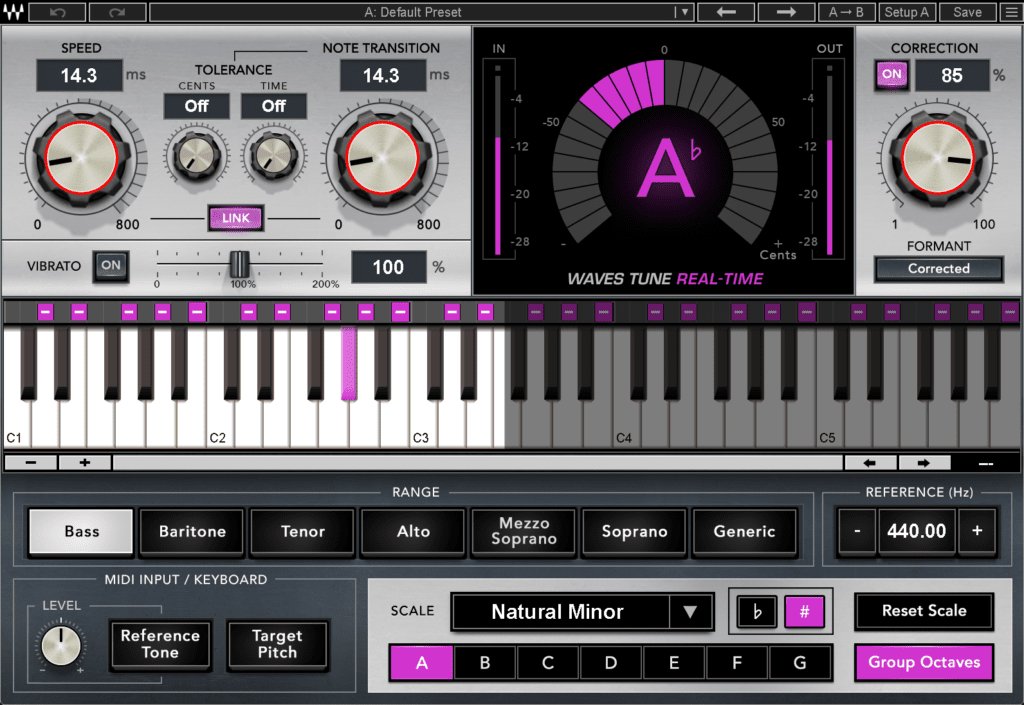
Task: Click the Reset Scale button
Action: pos(923,611)
